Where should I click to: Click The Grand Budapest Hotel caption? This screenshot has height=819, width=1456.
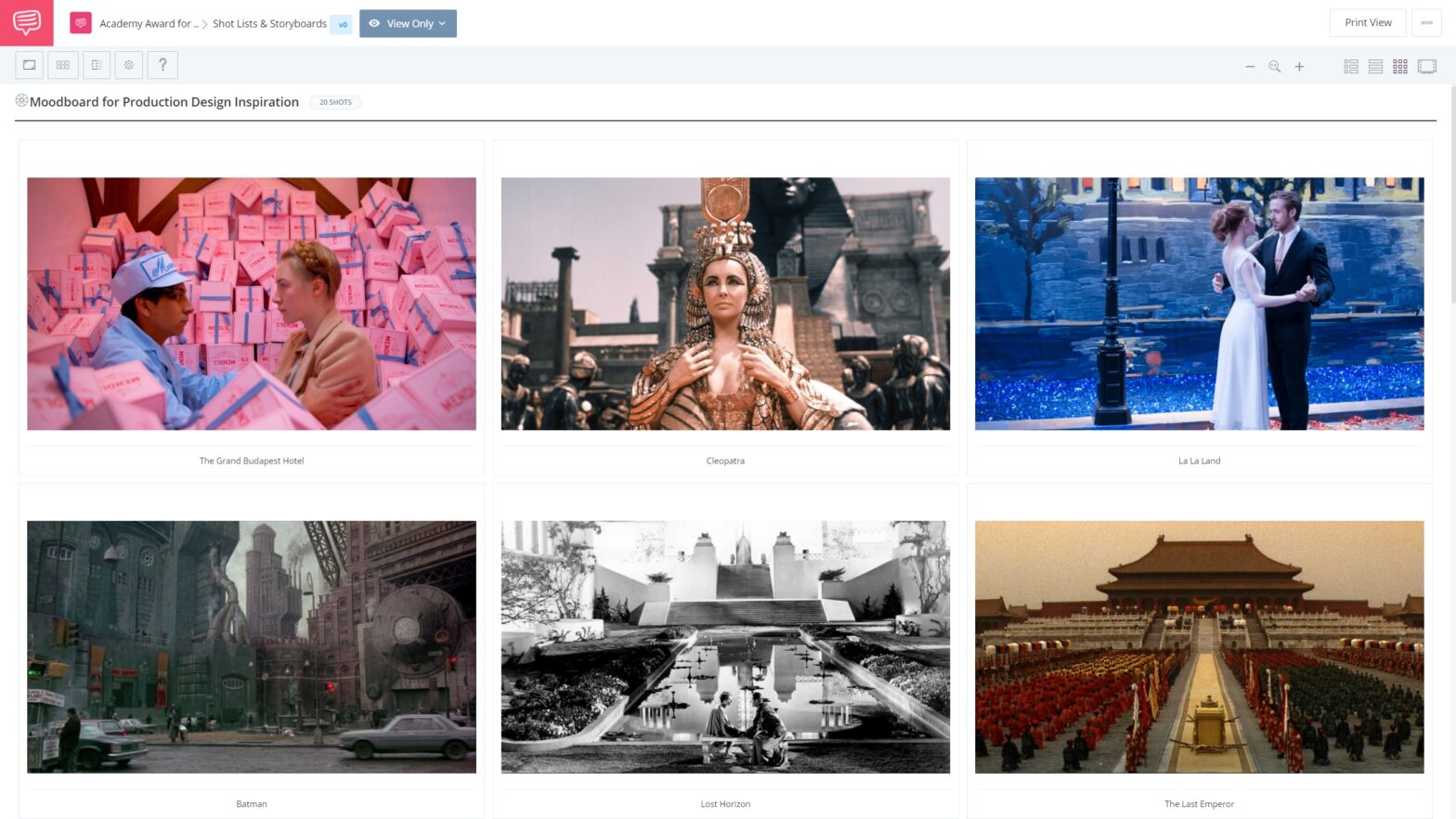252,461
